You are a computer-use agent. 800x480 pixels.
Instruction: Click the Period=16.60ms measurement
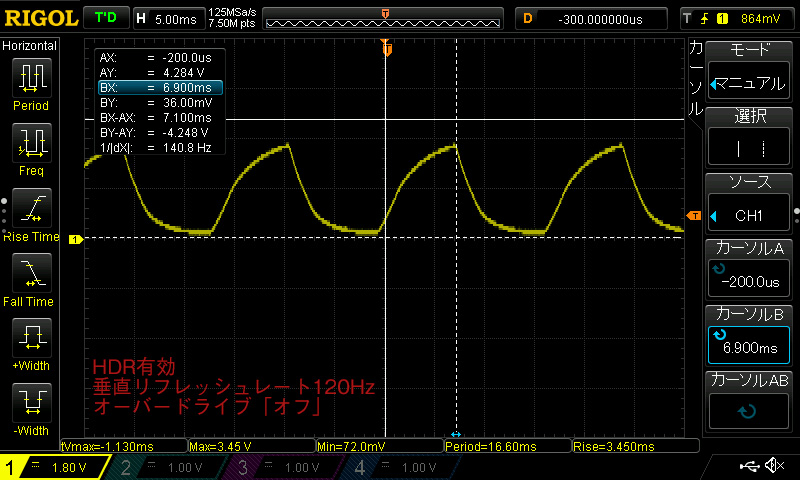coord(508,446)
